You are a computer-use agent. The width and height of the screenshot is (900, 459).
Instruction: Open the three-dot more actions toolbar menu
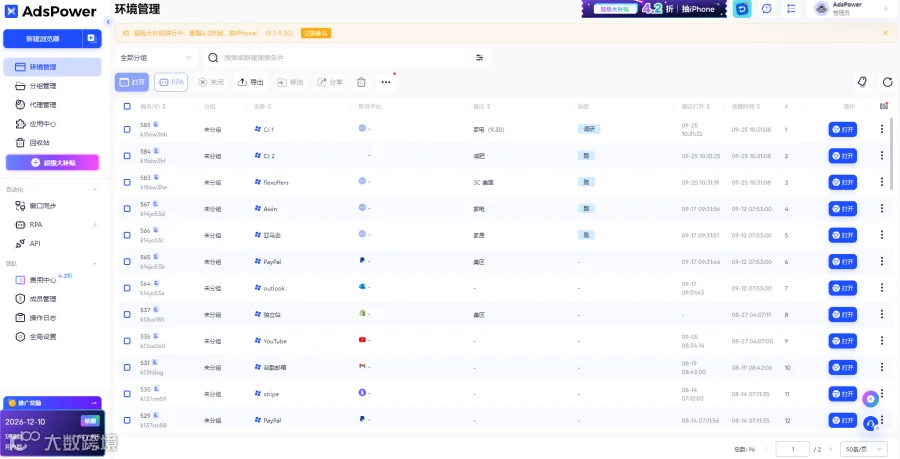coord(386,82)
